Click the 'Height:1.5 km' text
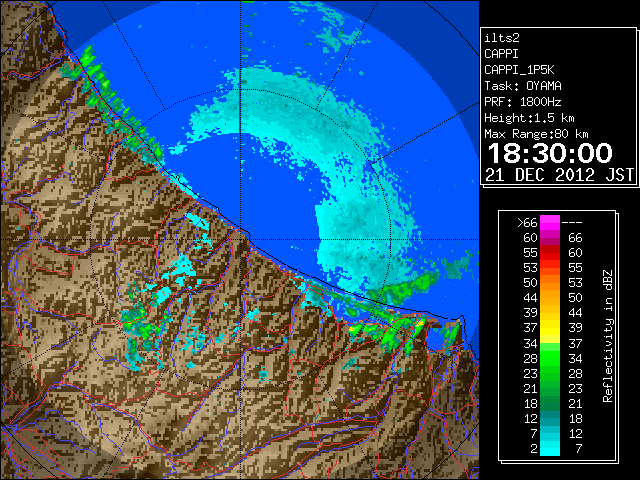Viewport: 640px width, 480px height. pyautogui.click(x=529, y=118)
